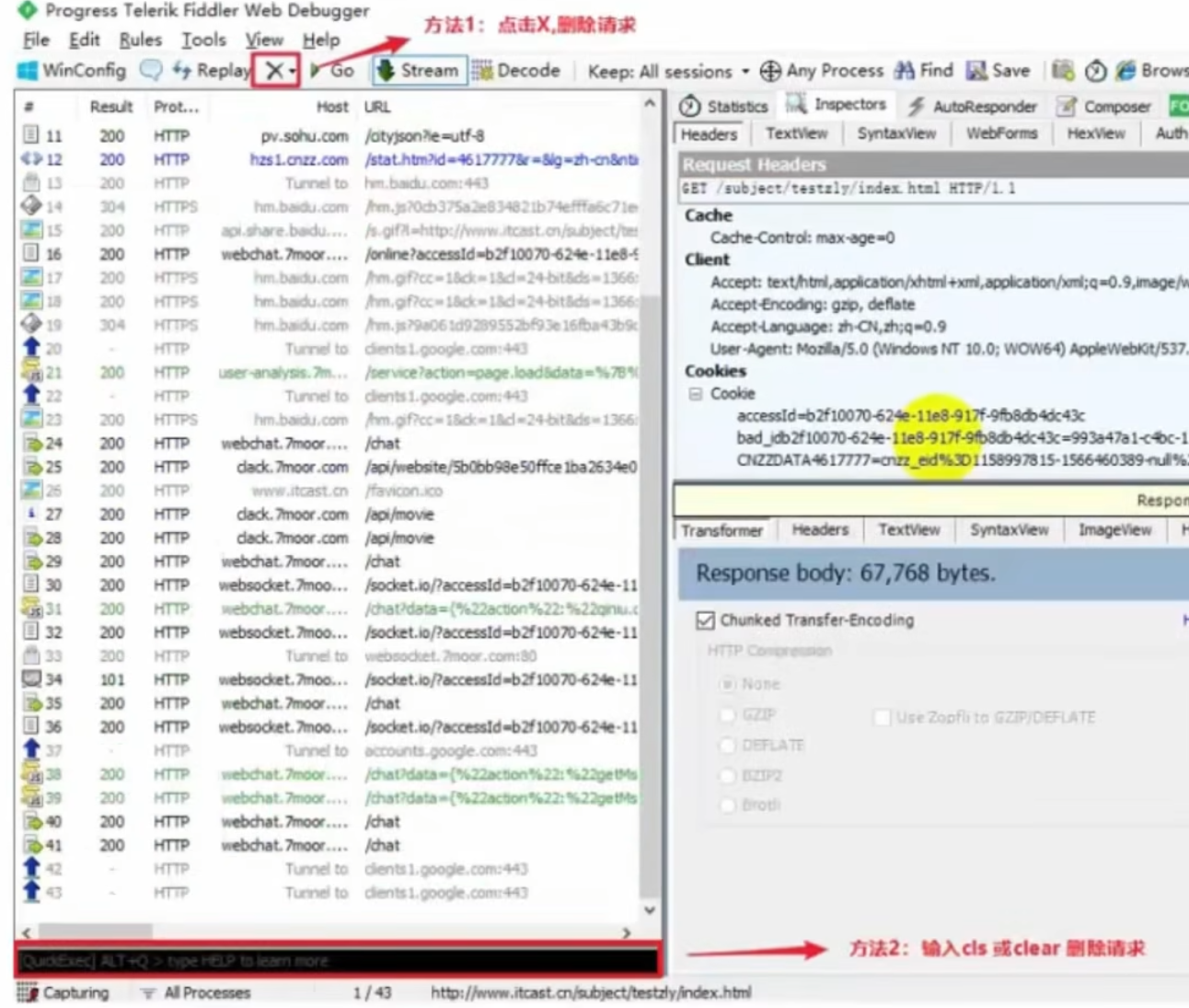Click the All Processes status bar filter
Image resolution: width=1189 pixels, height=1008 pixels.
(196, 993)
